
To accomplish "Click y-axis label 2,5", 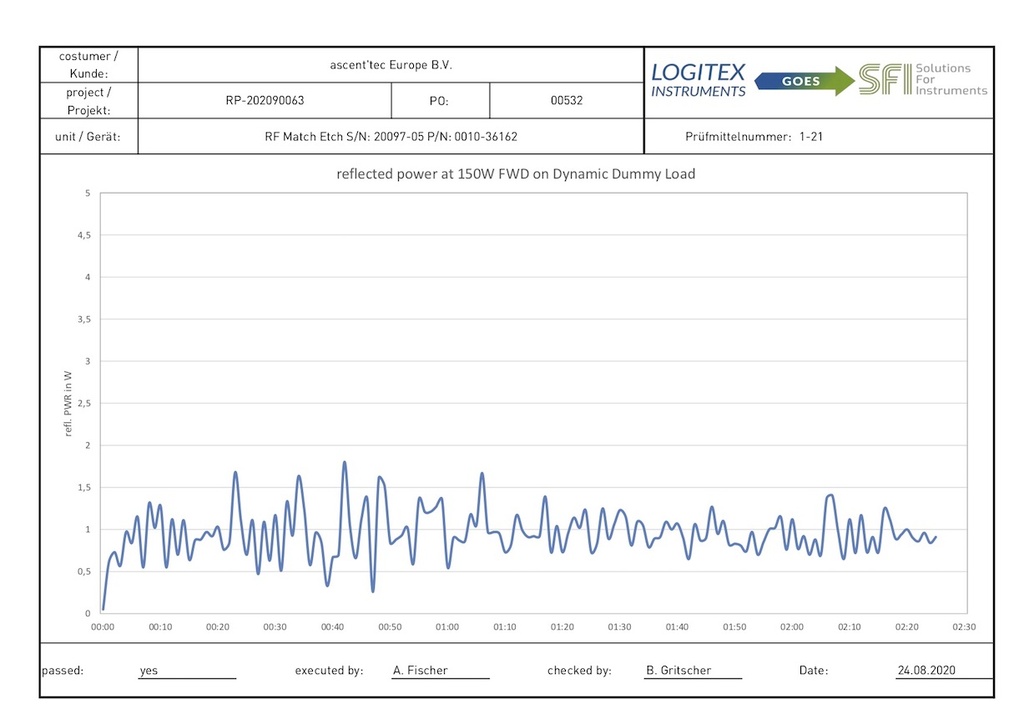I will [x=84, y=403].
